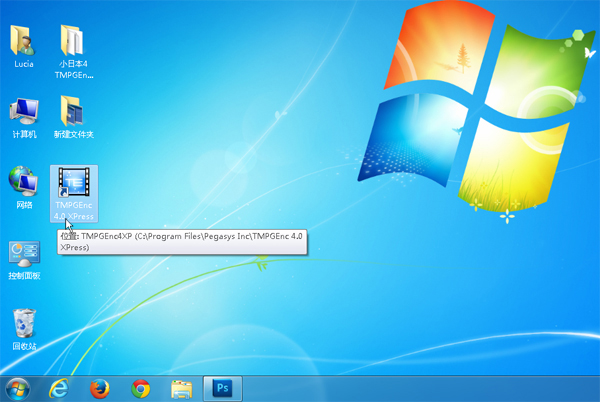This screenshot has height=402, width=600.
Task: Select the 小日本4 TMPGEn... folder icon
Action: coord(72,41)
